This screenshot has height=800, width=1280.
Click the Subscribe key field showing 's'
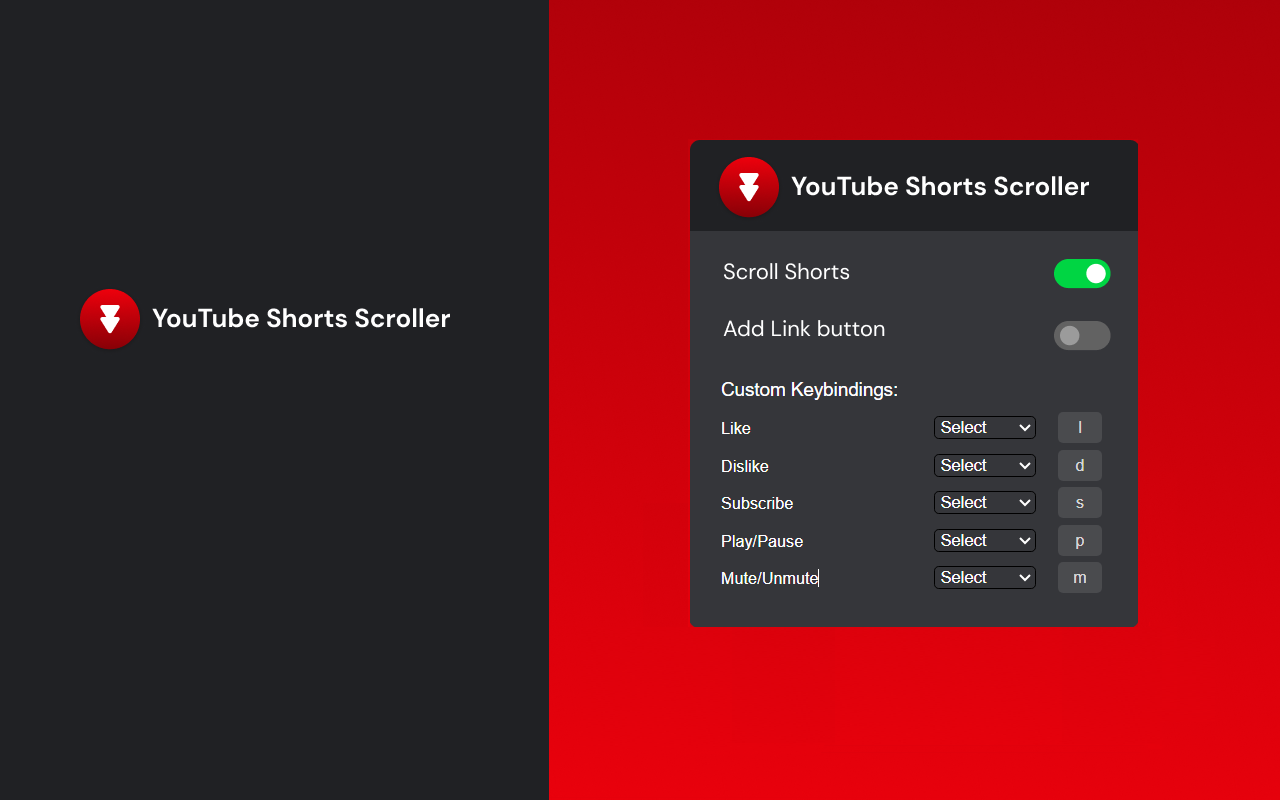(1080, 503)
